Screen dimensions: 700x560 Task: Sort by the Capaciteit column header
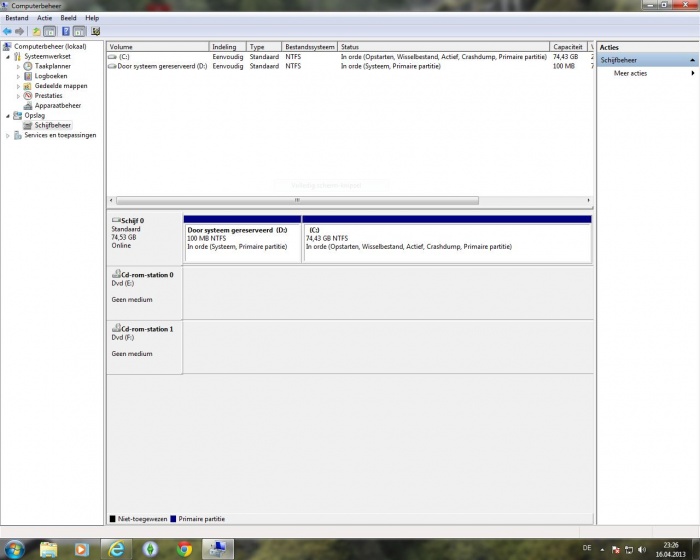(568, 47)
